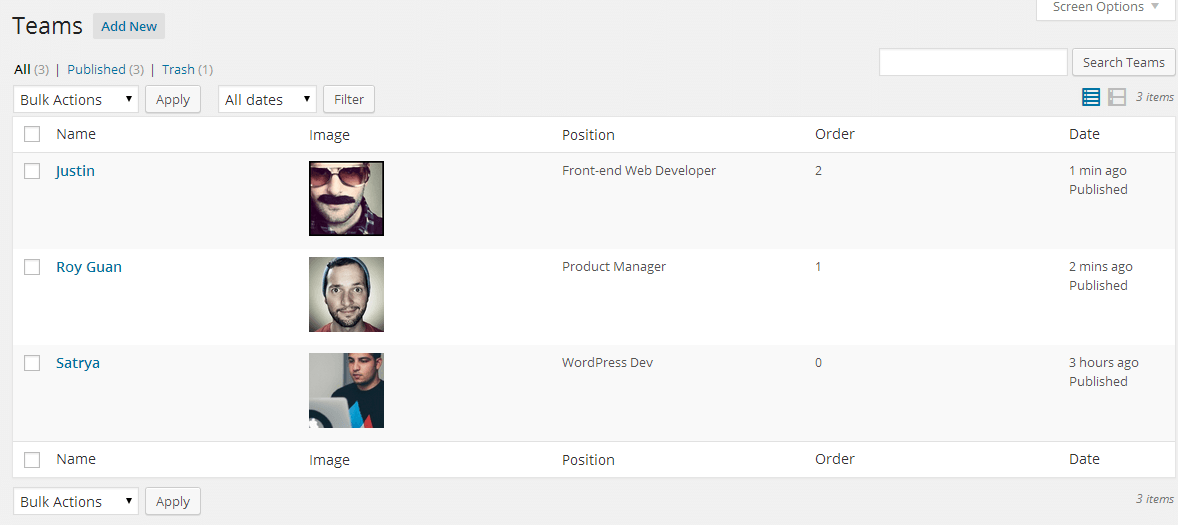The width and height of the screenshot is (1178, 525).
Task: Click Roy Guan's profile photo thumbnail
Action: pyautogui.click(x=346, y=295)
